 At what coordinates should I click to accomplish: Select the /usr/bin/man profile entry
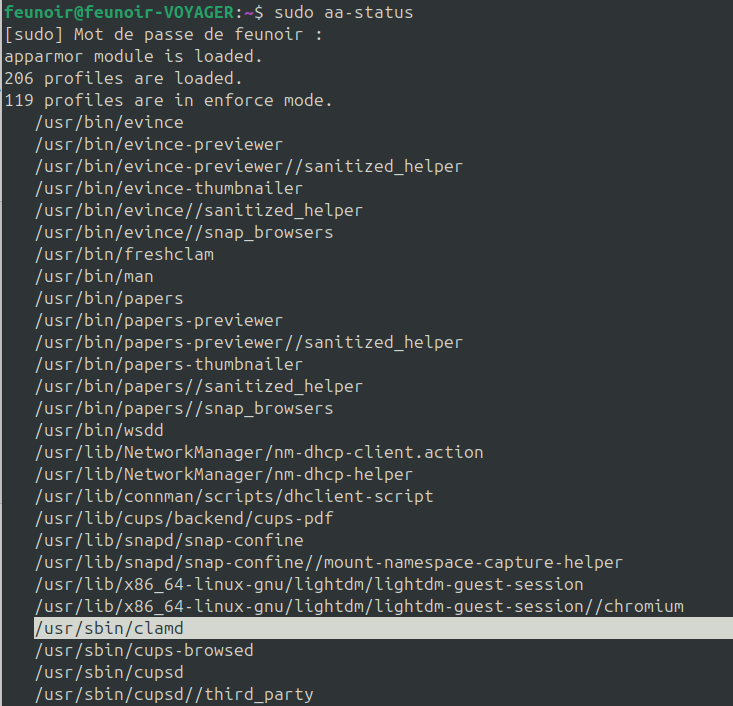point(94,276)
